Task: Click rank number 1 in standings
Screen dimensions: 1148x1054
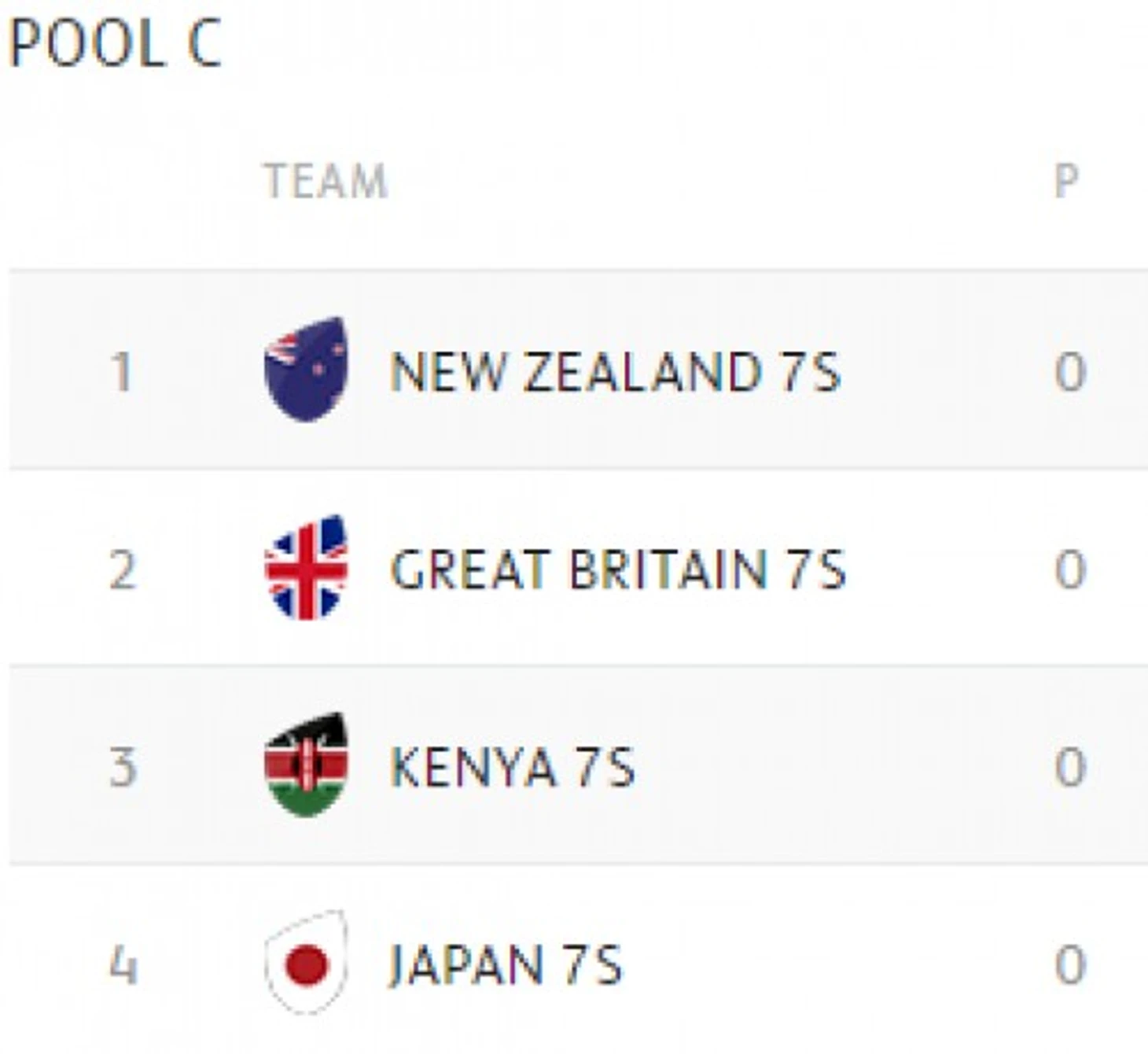Action: (122, 371)
